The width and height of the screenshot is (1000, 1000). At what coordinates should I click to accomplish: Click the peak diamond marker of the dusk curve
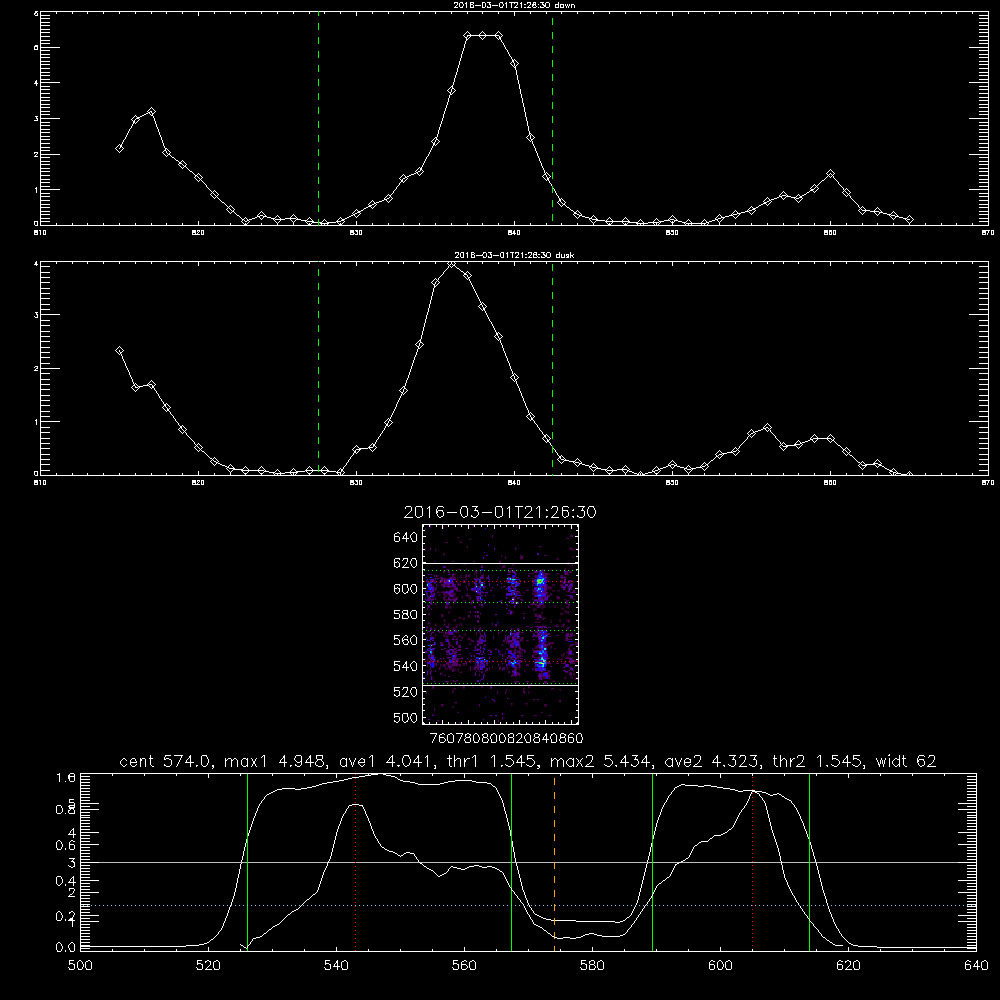point(452,265)
